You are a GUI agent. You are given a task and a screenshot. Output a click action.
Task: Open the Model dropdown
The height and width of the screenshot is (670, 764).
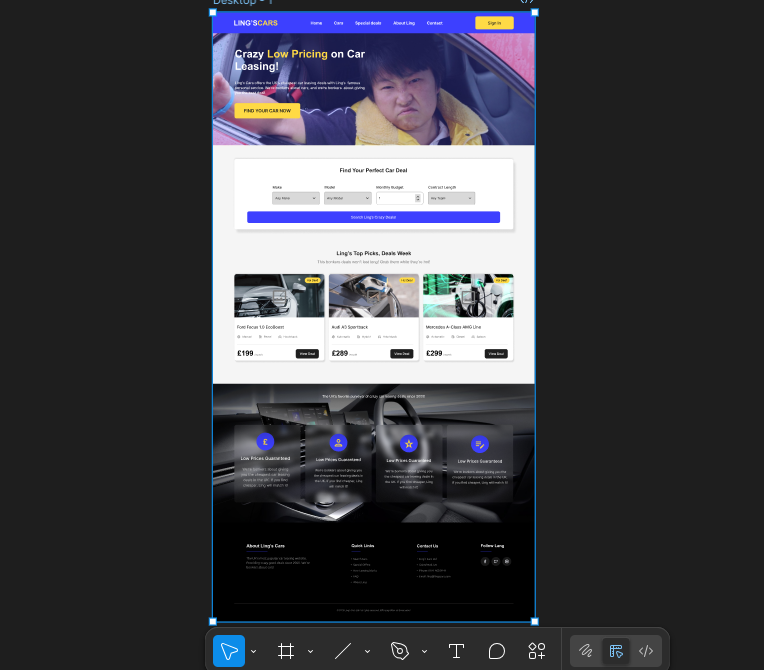[x=348, y=198]
